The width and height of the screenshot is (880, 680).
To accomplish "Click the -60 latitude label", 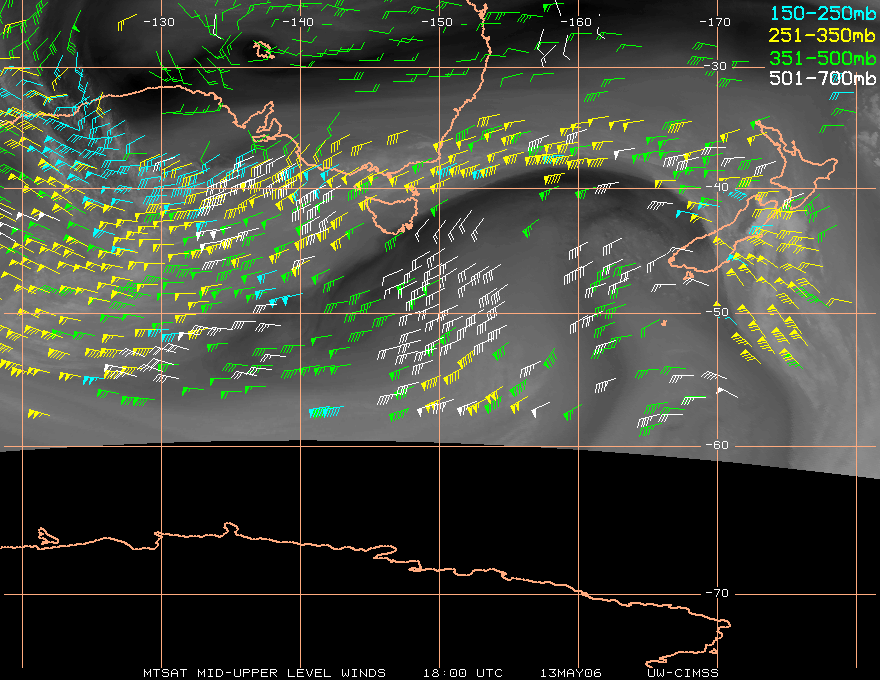I will point(717,445).
